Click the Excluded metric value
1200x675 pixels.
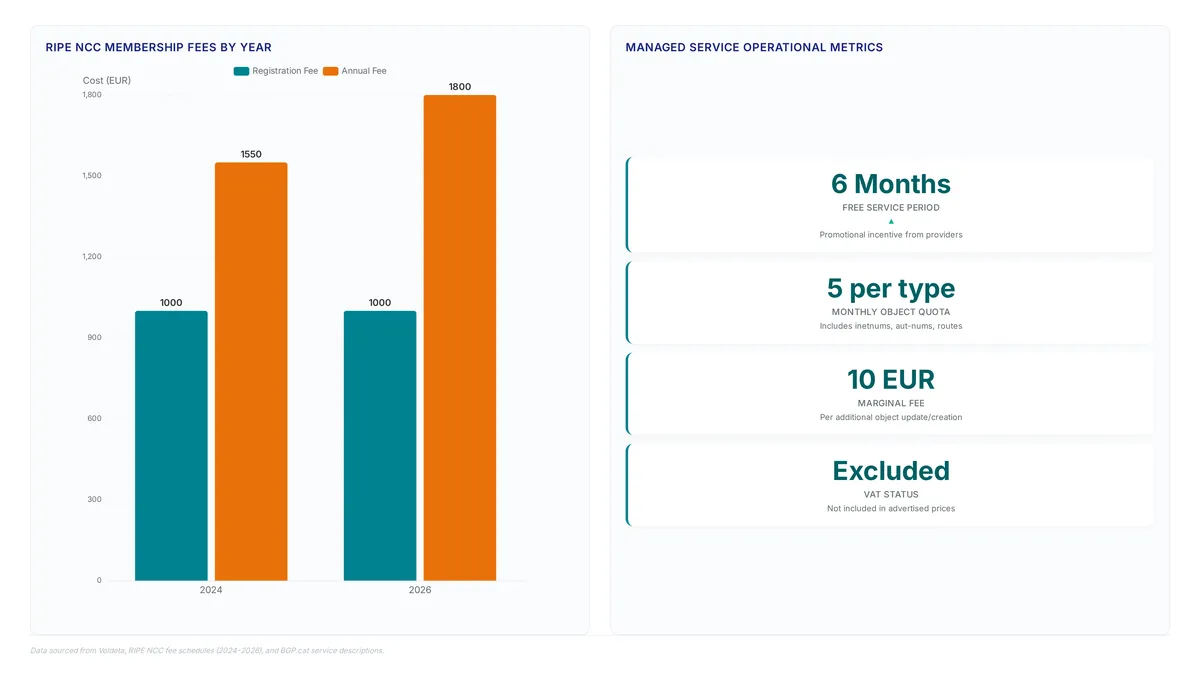(891, 471)
